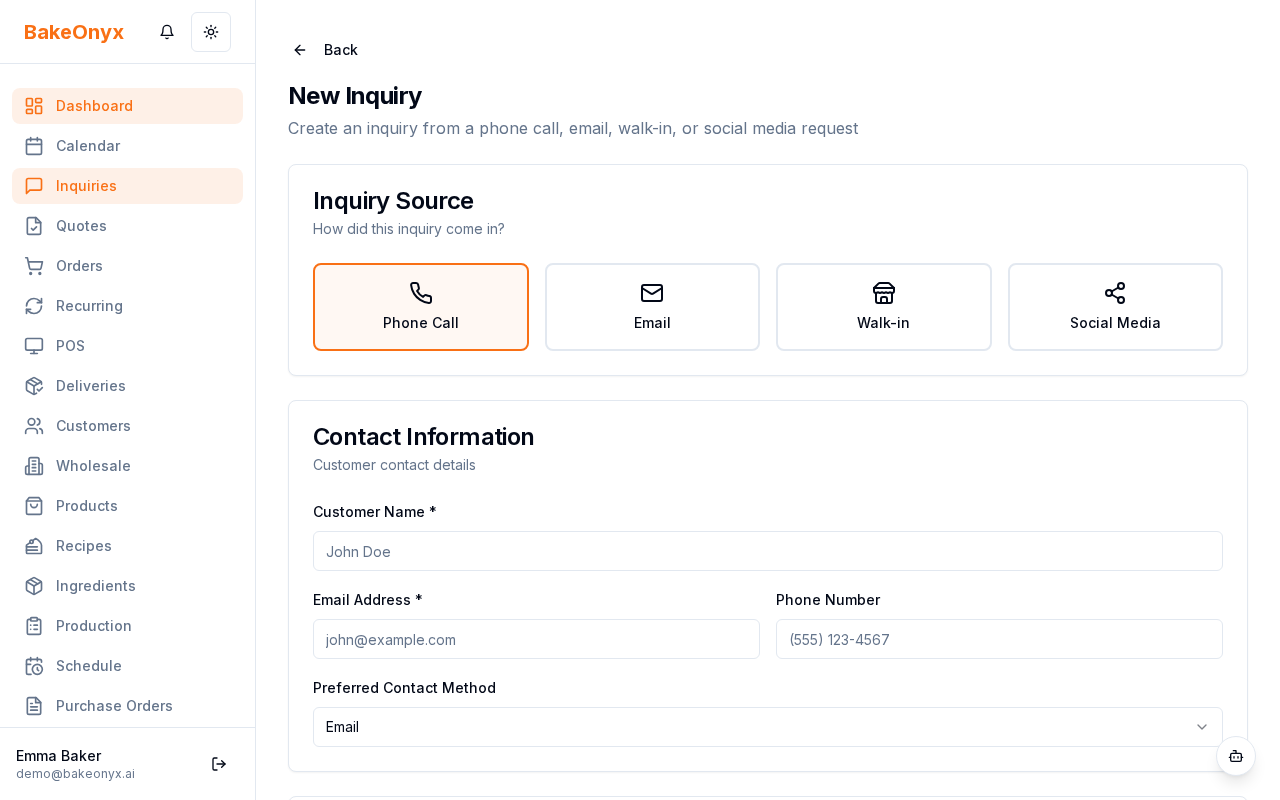Viewport: 1280px width, 800px height.
Task: Click the Customer Name input field
Action: 767,551
